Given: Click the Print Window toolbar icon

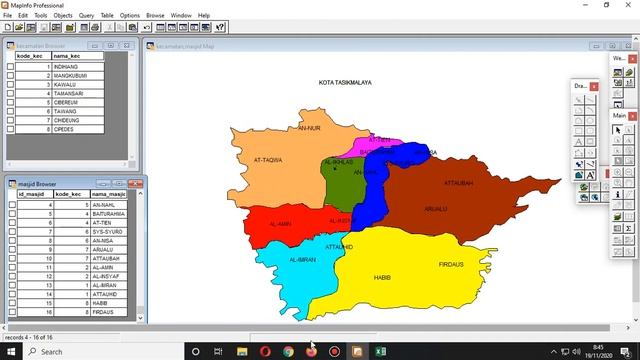Looking at the screenshot, I should click(x=95, y=27).
